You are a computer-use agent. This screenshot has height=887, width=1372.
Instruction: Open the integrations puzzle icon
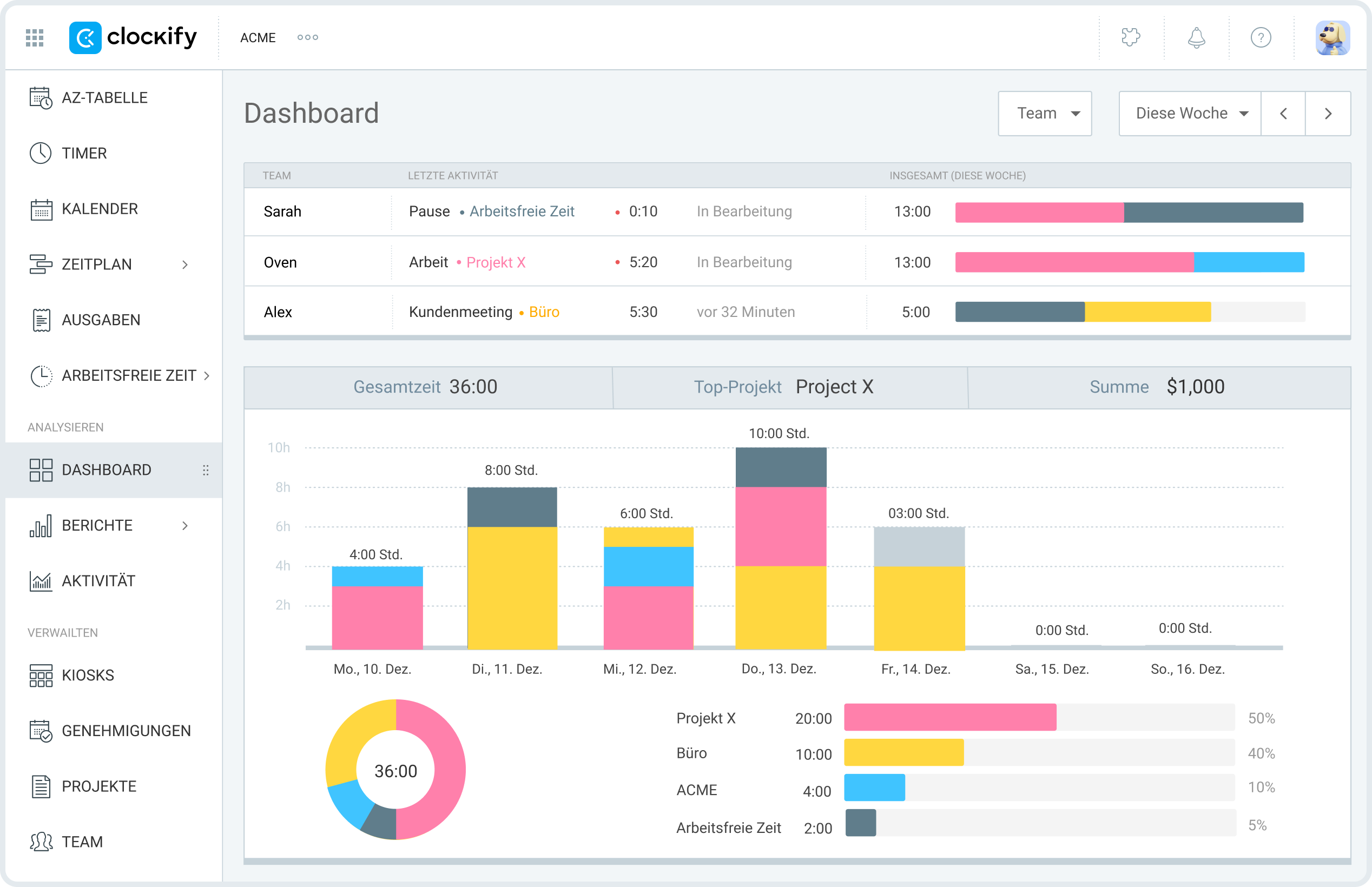(x=1131, y=37)
